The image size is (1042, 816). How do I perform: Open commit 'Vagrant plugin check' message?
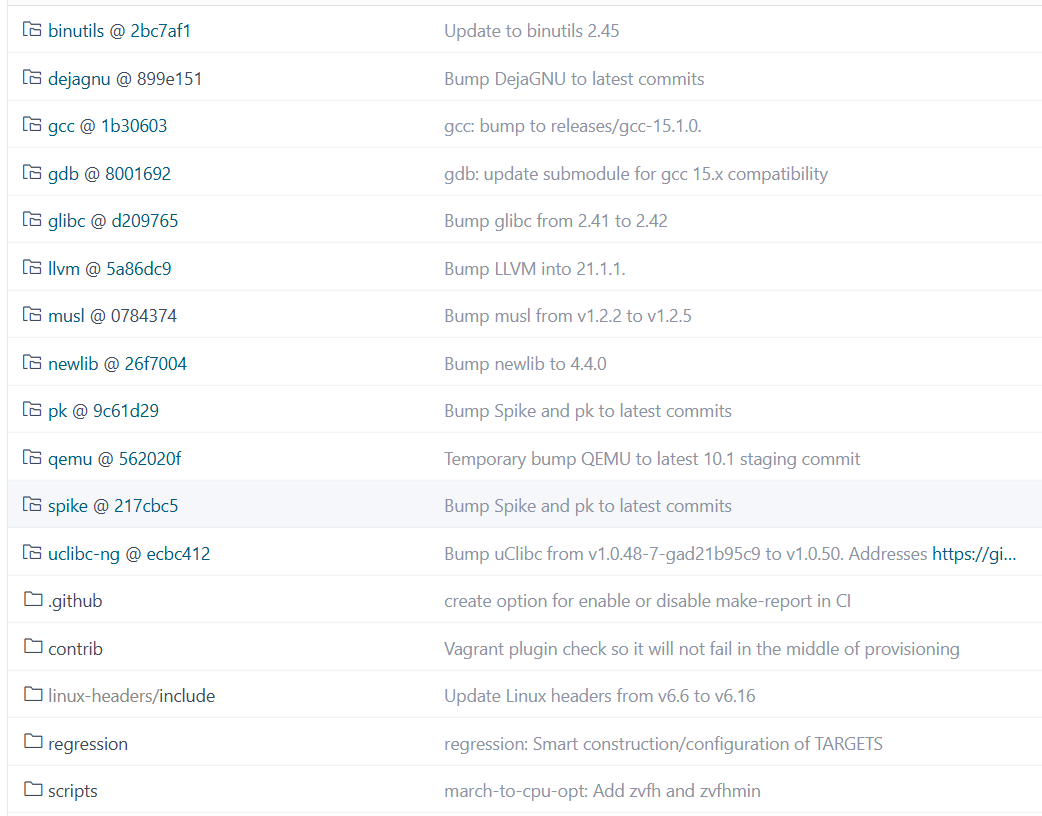pos(702,649)
